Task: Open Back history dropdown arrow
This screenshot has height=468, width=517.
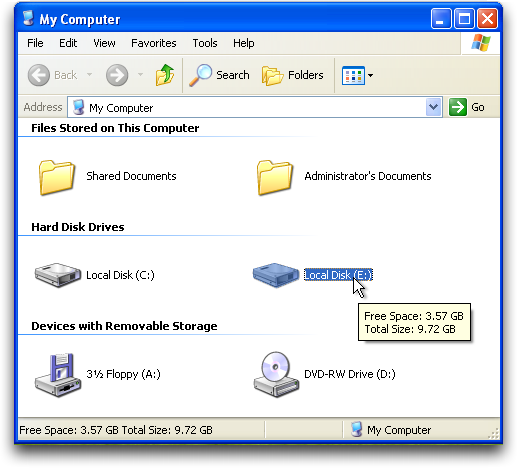Action: tap(89, 75)
